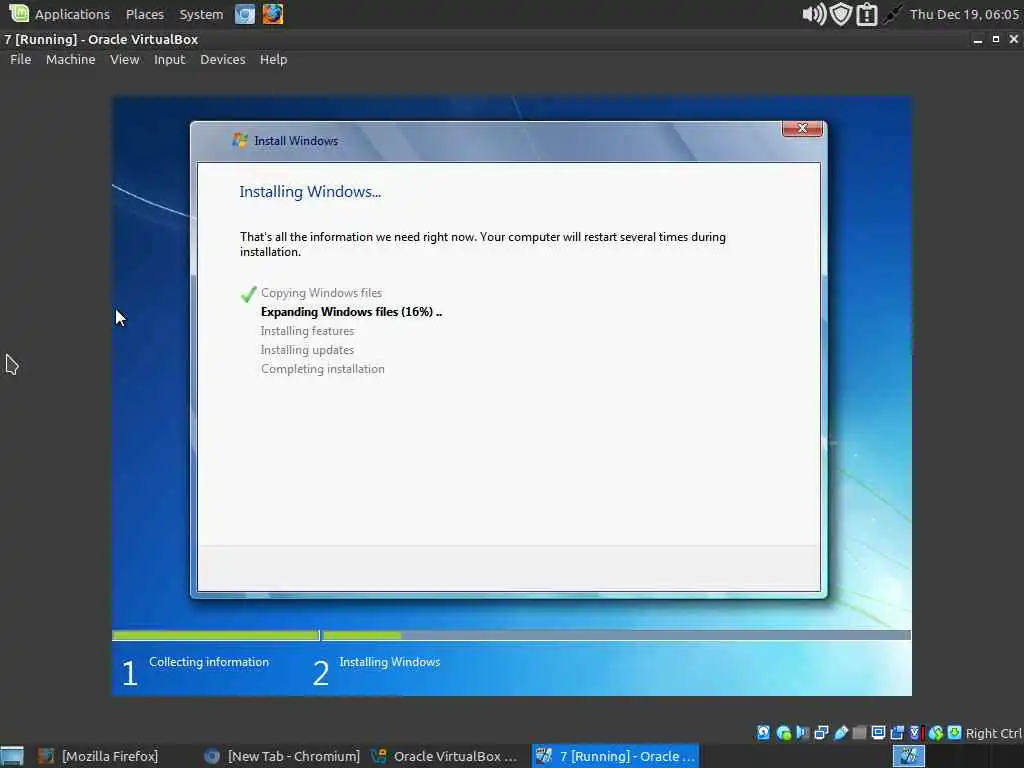Screen dimensions: 1024x768
Task: Click the '7 [Running] - Oracle' taskbar button
Action: coord(615,756)
